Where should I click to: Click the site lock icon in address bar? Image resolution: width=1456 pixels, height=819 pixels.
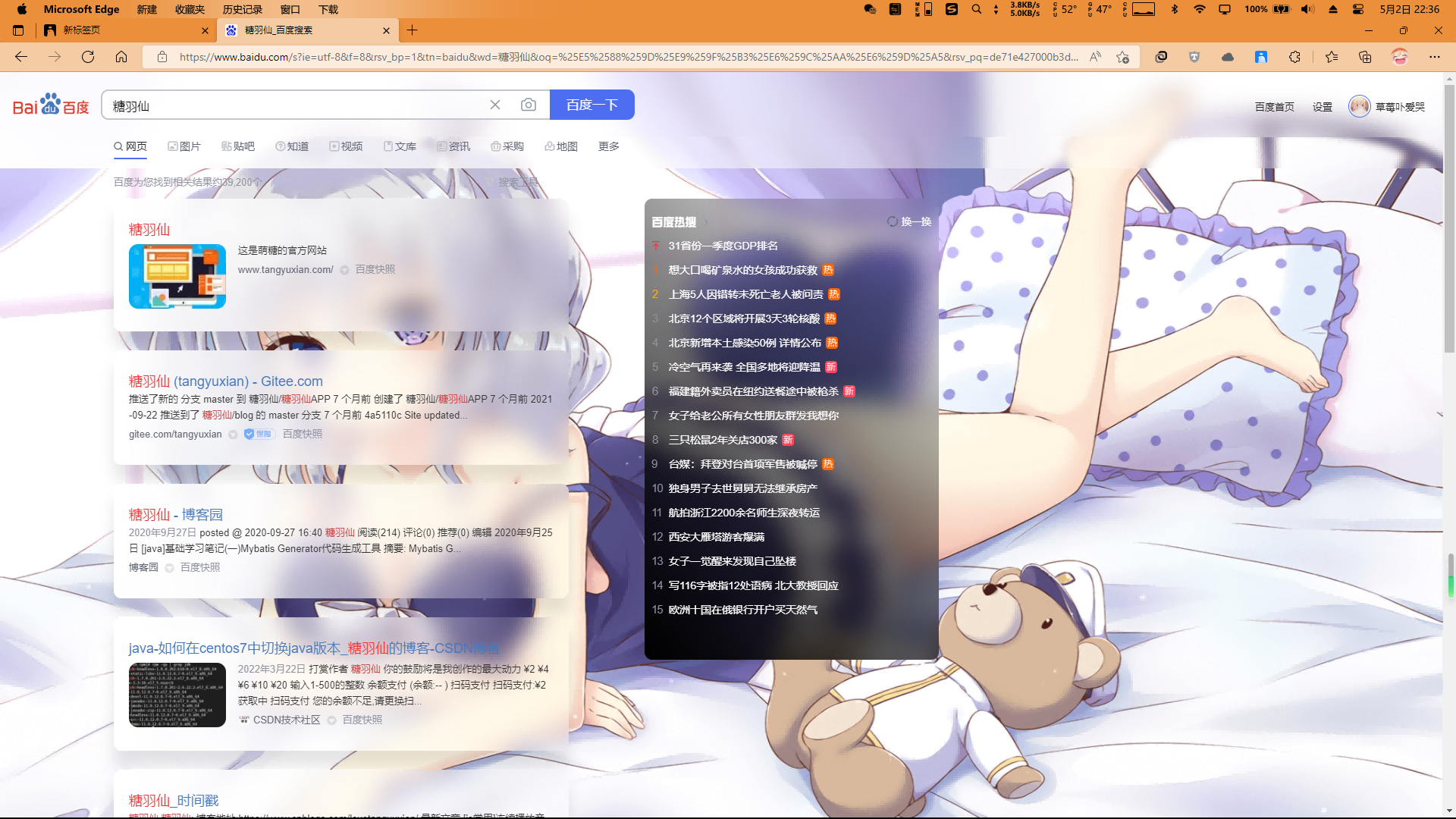[x=162, y=57]
